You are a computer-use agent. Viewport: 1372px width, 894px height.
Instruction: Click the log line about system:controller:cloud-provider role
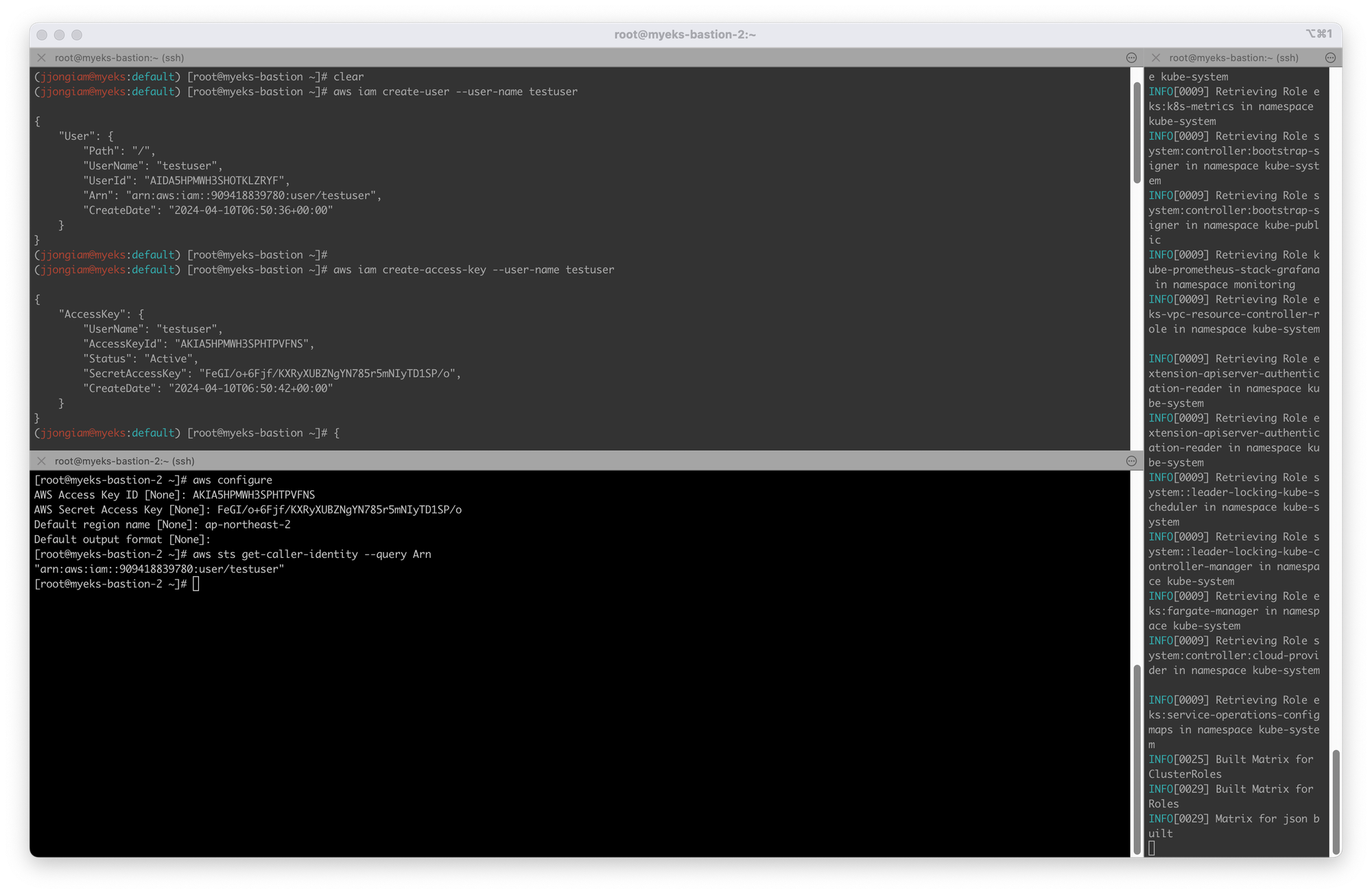click(1233, 655)
